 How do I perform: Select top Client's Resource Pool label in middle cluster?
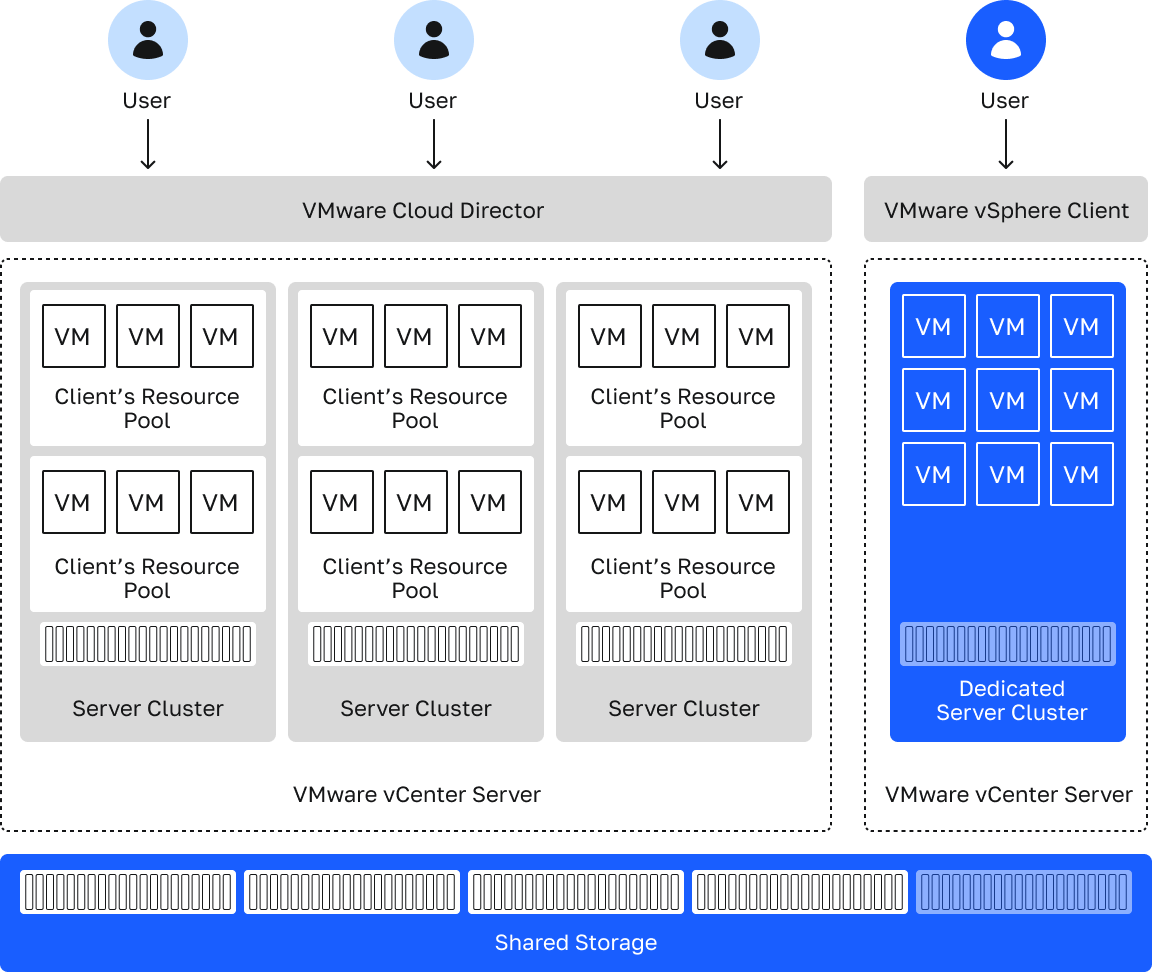coord(415,408)
